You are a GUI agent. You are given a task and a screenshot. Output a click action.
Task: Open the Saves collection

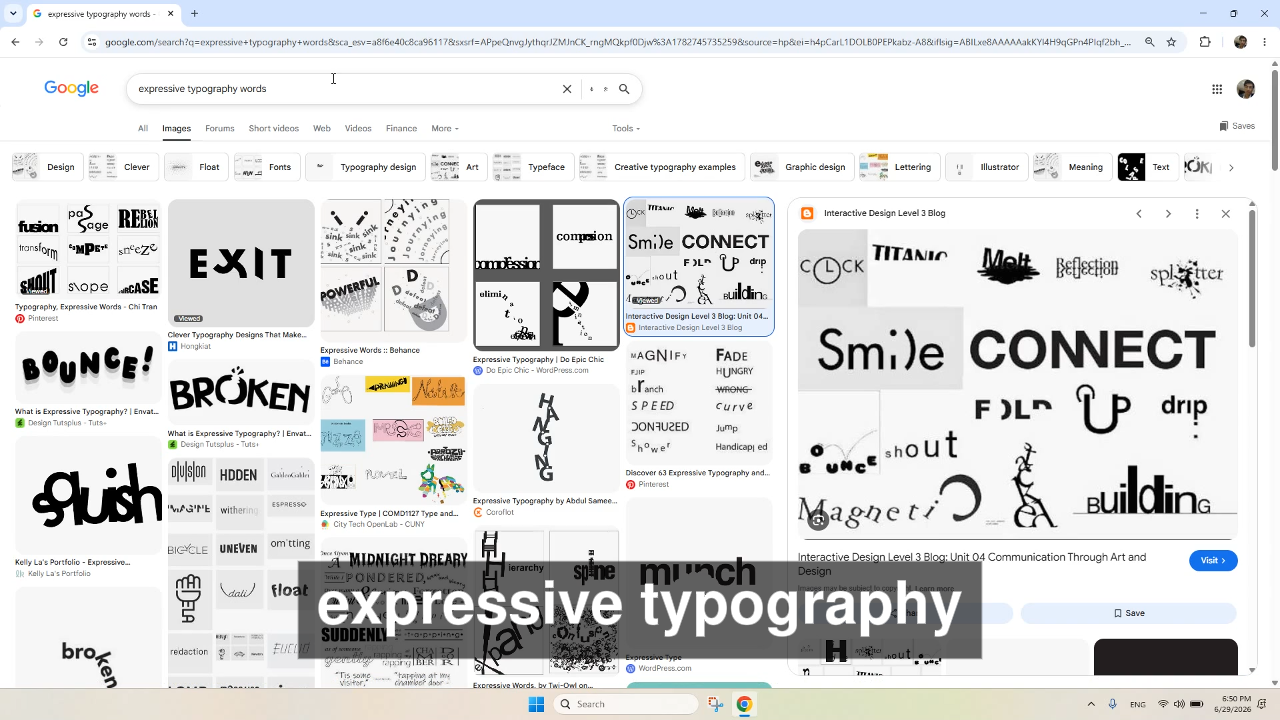(1237, 126)
